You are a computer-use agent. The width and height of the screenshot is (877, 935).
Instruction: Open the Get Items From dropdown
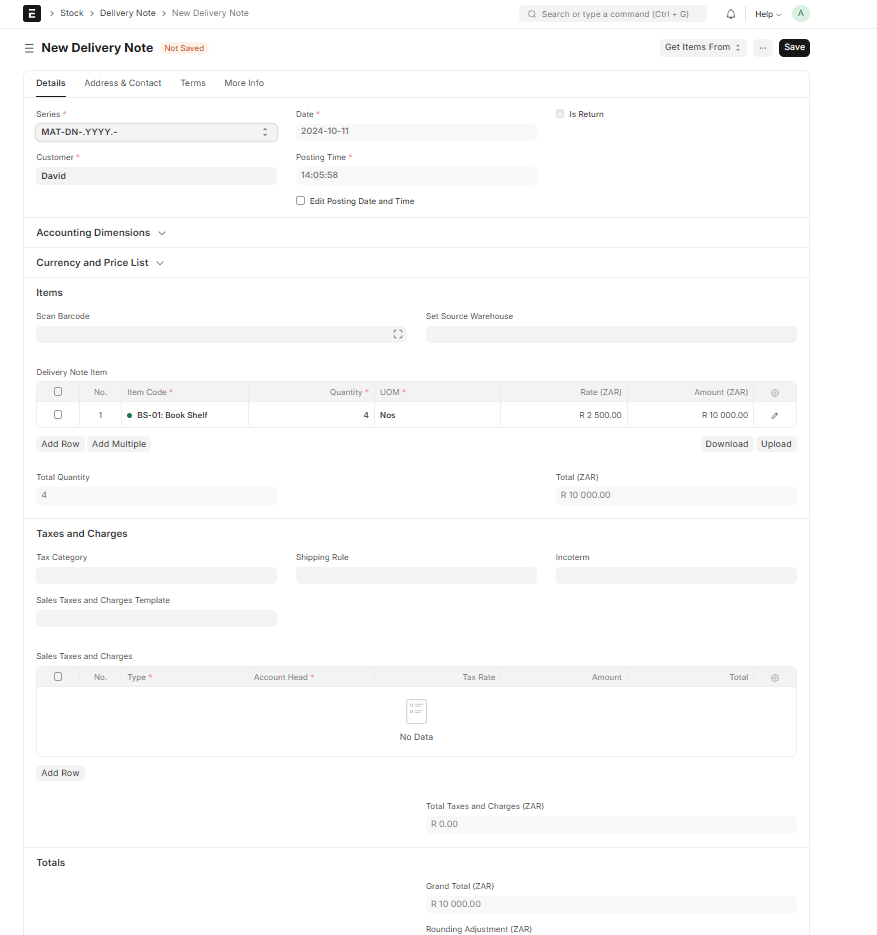click(x=703, y=48)
